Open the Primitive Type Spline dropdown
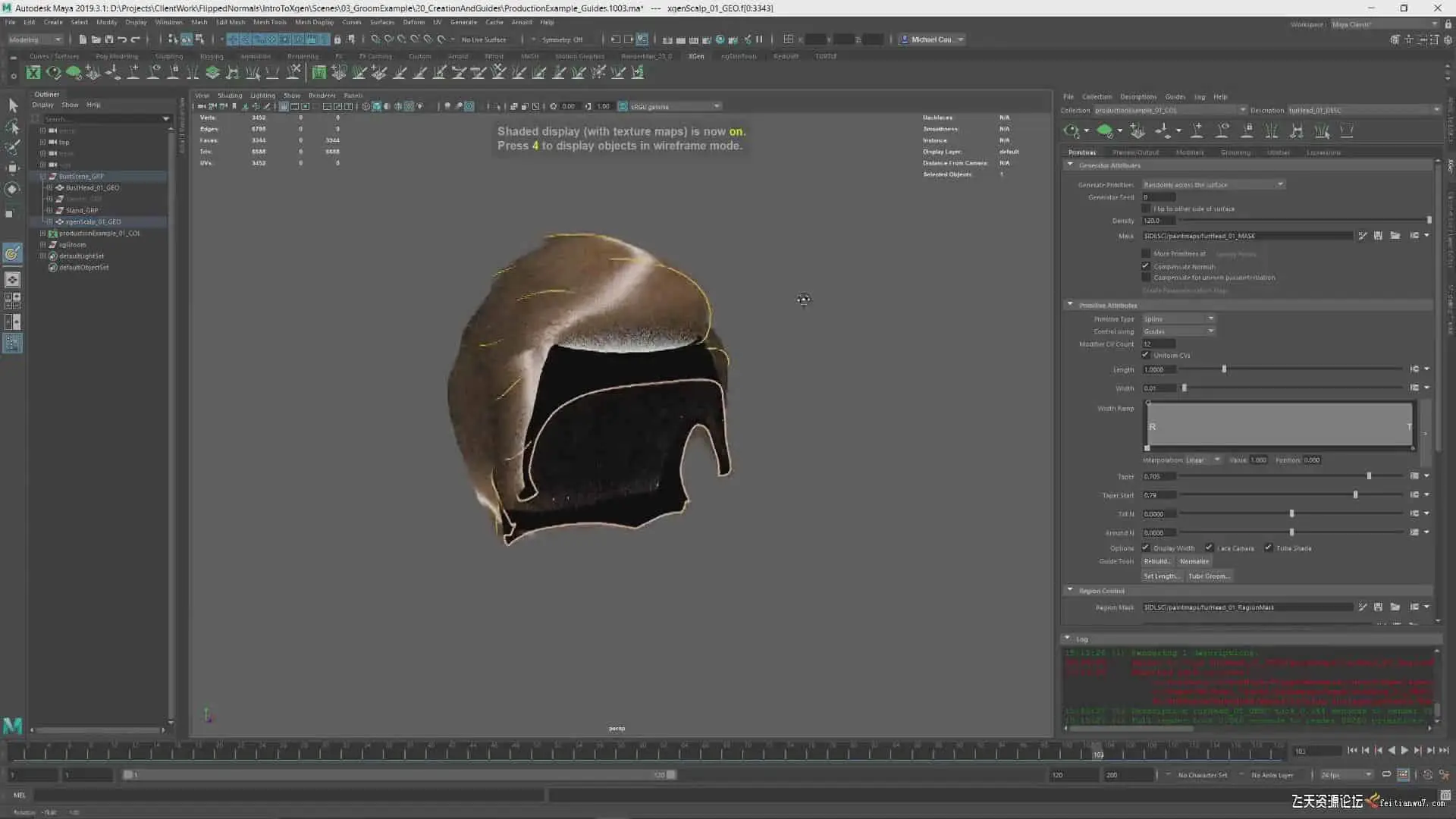The height and width of the screenshot is (819, 1456). pos(1178,318)
